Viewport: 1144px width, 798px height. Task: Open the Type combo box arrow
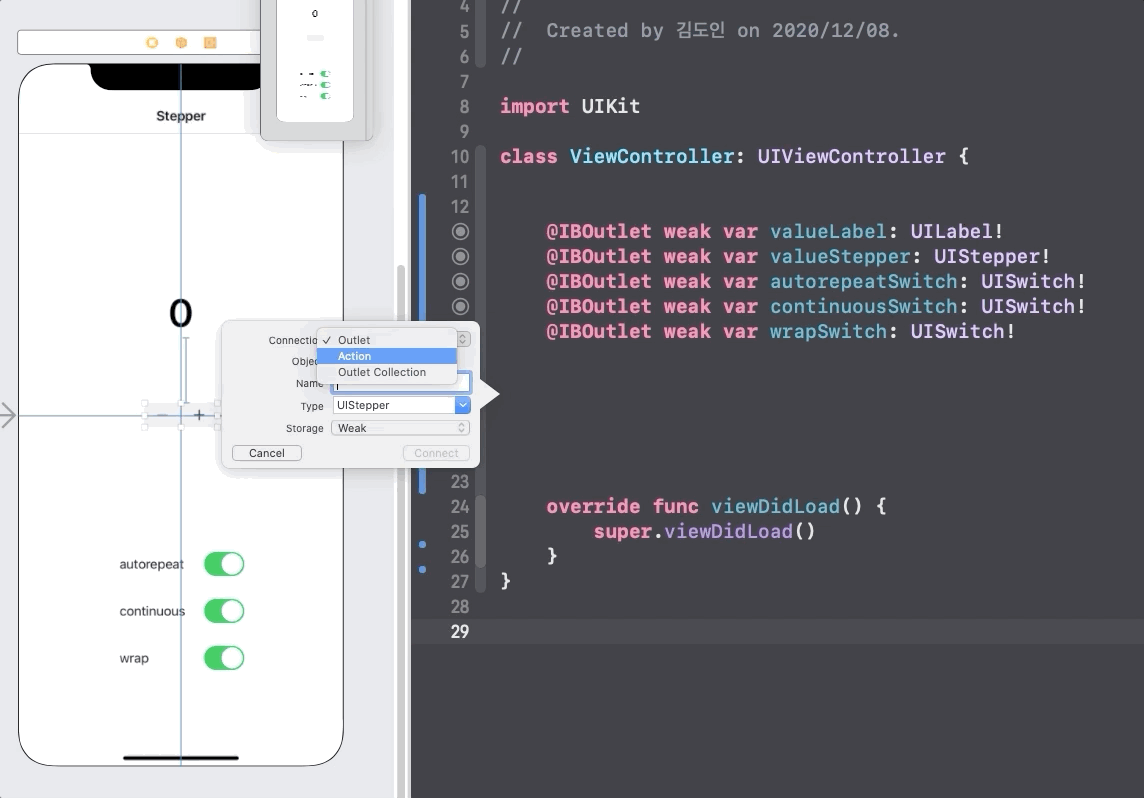coord(463,405)
